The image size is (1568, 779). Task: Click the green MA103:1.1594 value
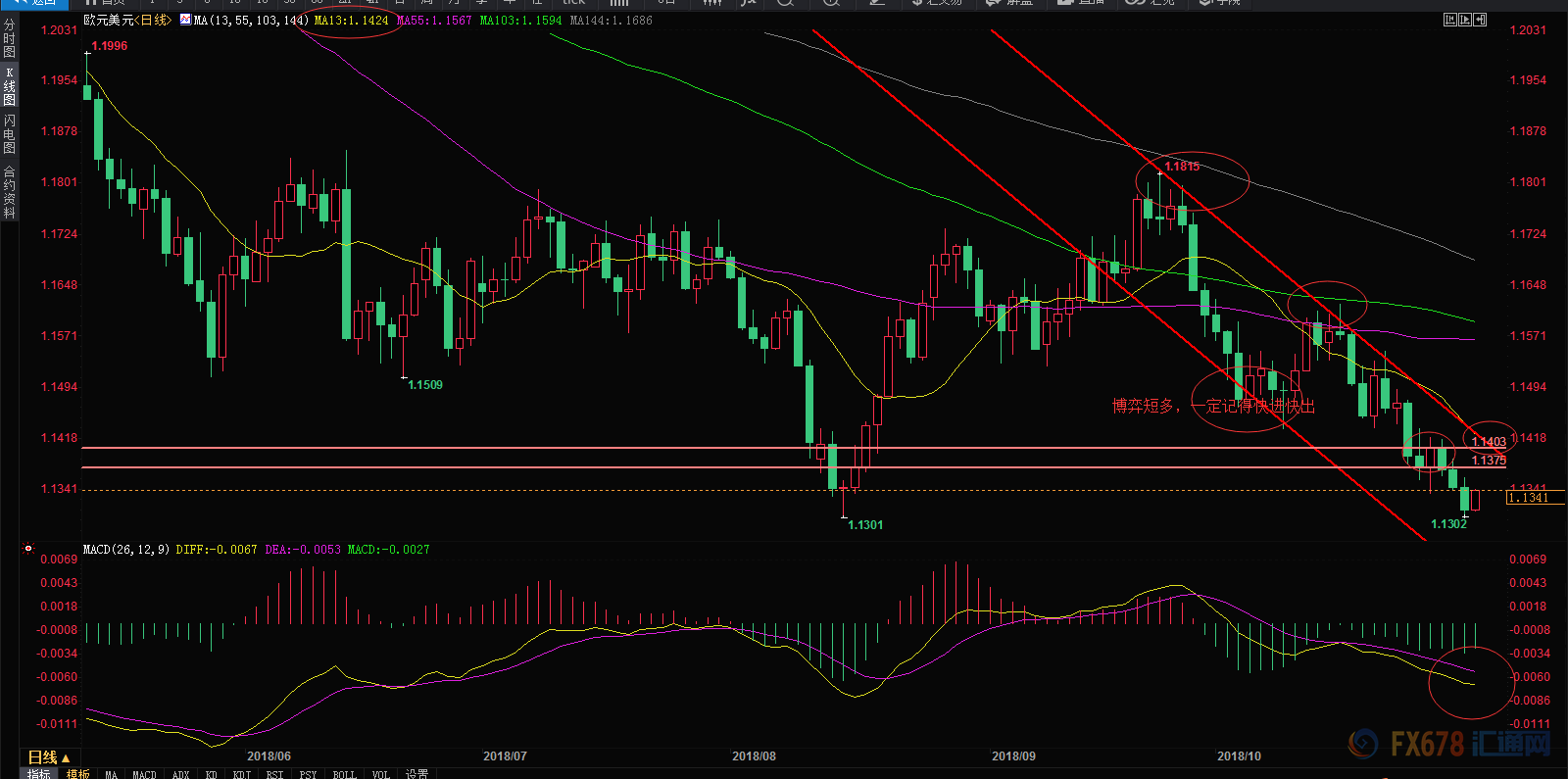(520, 20)
